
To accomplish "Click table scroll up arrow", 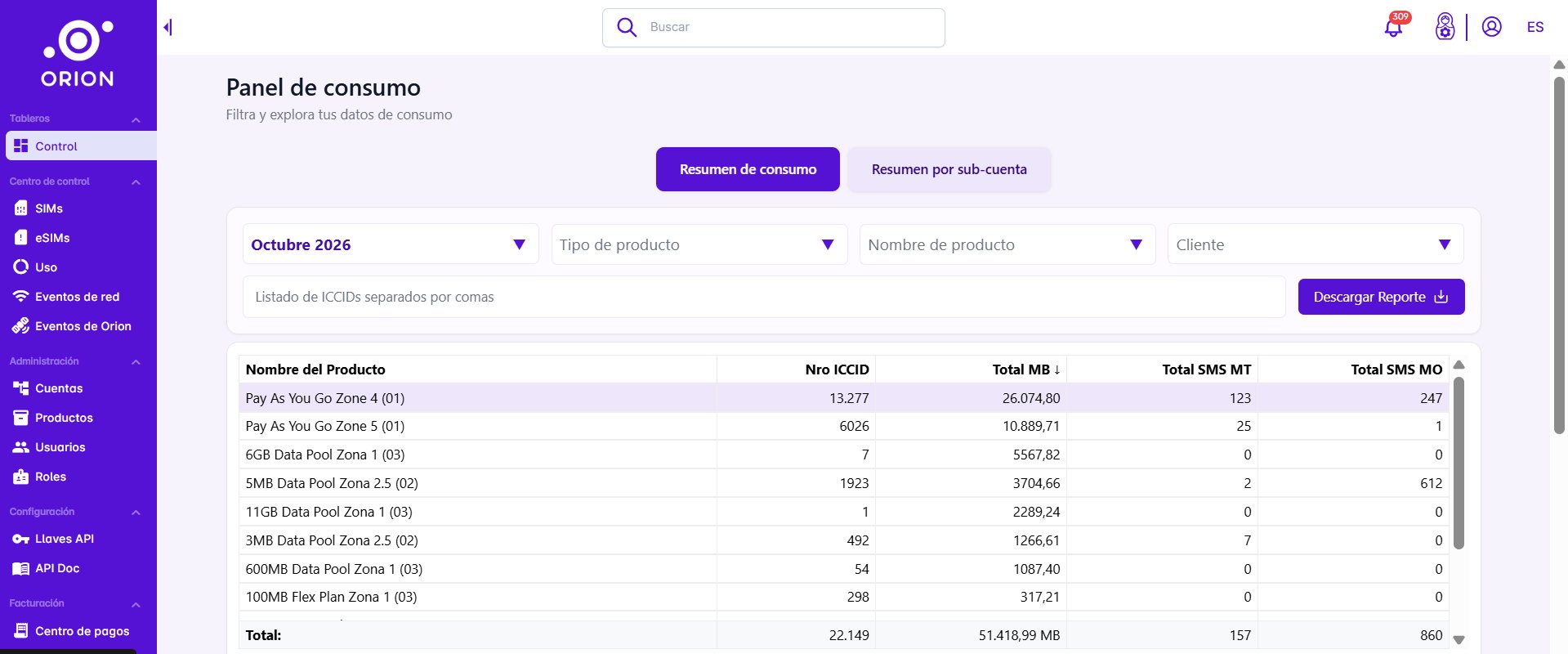I will click(x=1459, y=365).
